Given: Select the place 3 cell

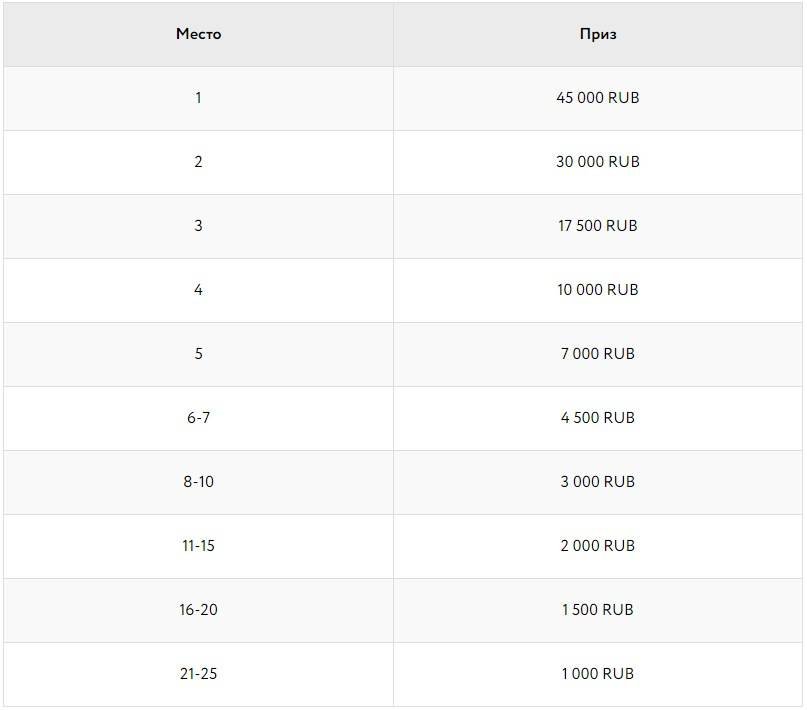Looking at the screenshot, I should click(x=198, y=226).
